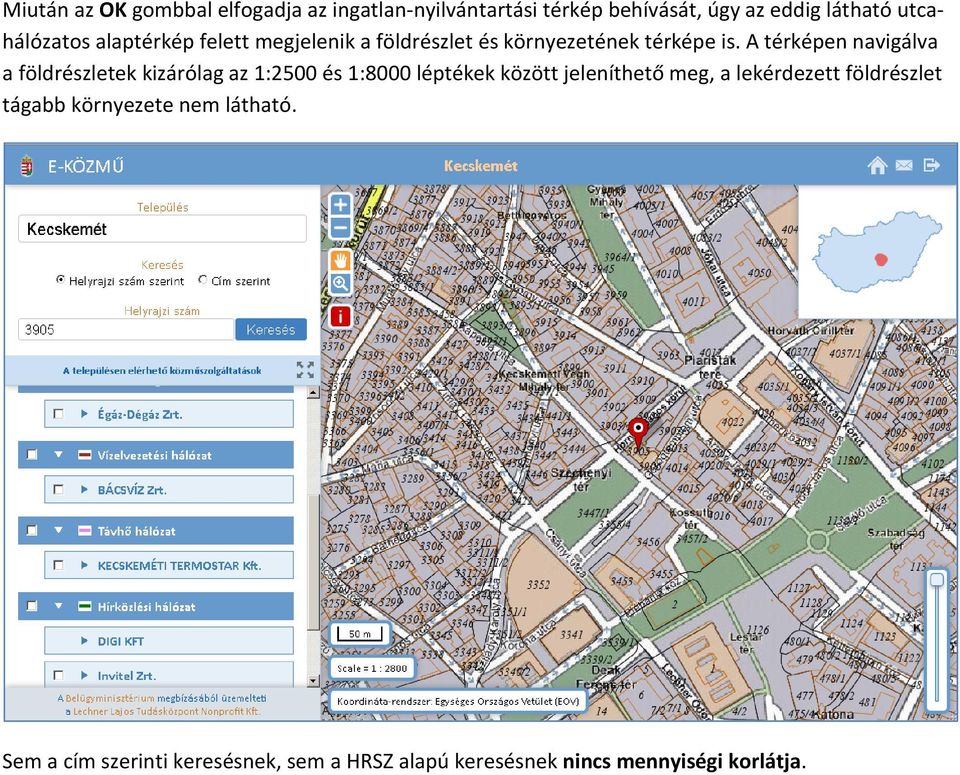Click the 50 m scale bar
Image resolution: width=960 pixels, height=775 pixels.
click(360, 634)
